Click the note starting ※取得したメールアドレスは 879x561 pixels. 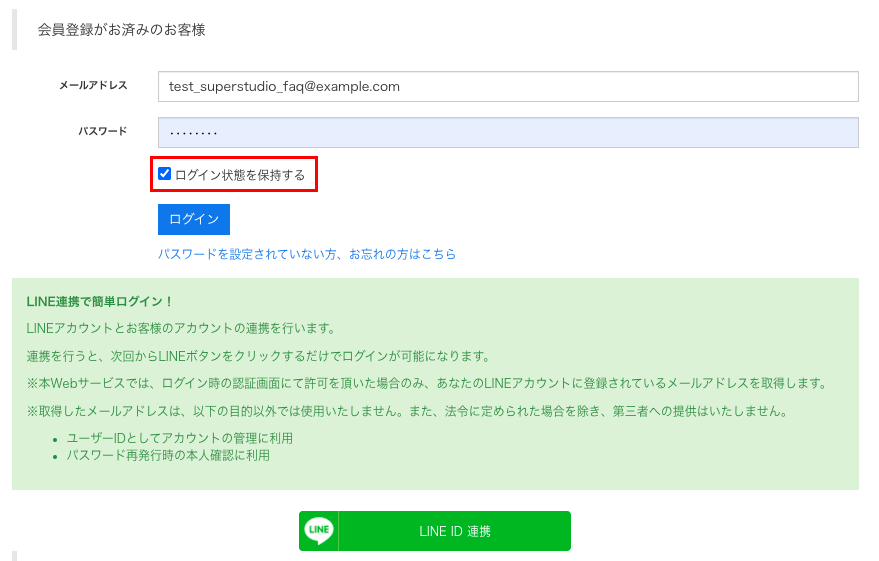click(407, 411)
